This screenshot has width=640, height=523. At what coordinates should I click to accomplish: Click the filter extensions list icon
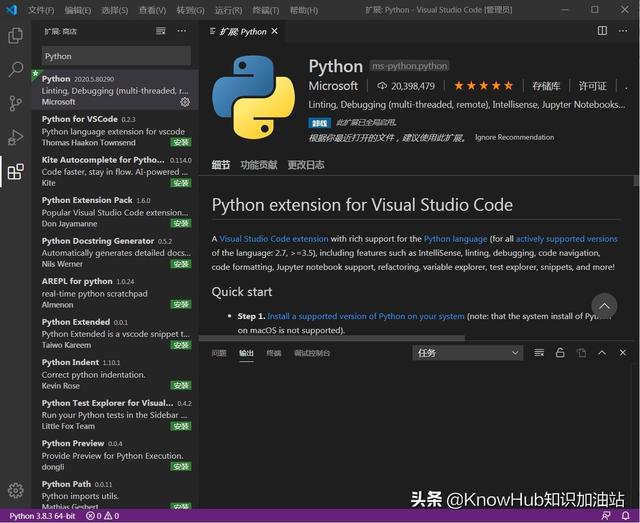coord(161,31)
